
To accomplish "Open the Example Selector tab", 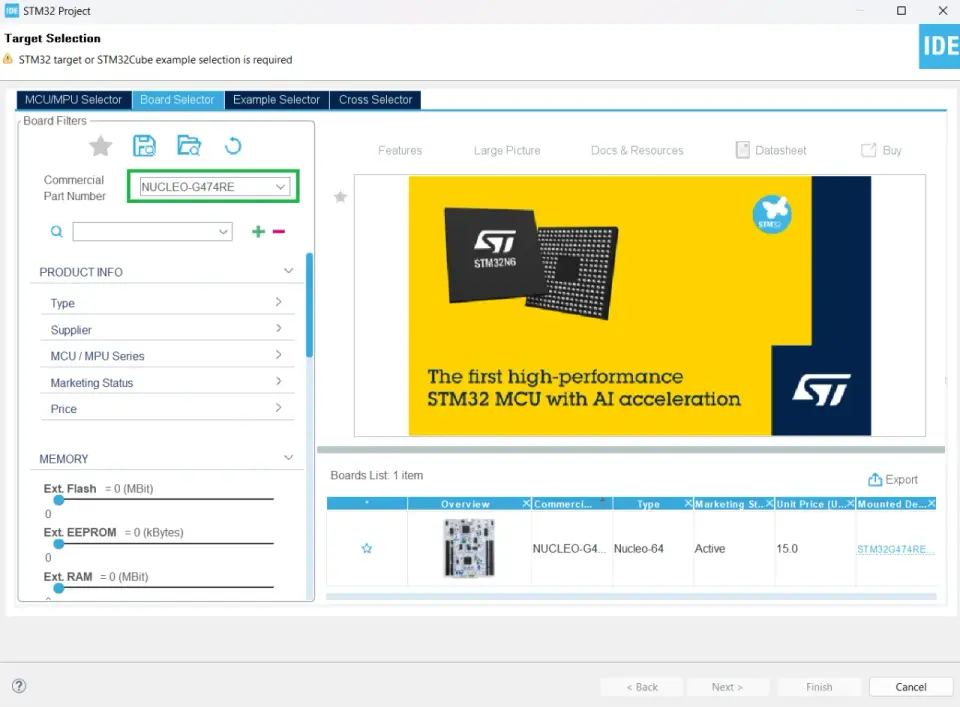I will click(x=276, y=100).
